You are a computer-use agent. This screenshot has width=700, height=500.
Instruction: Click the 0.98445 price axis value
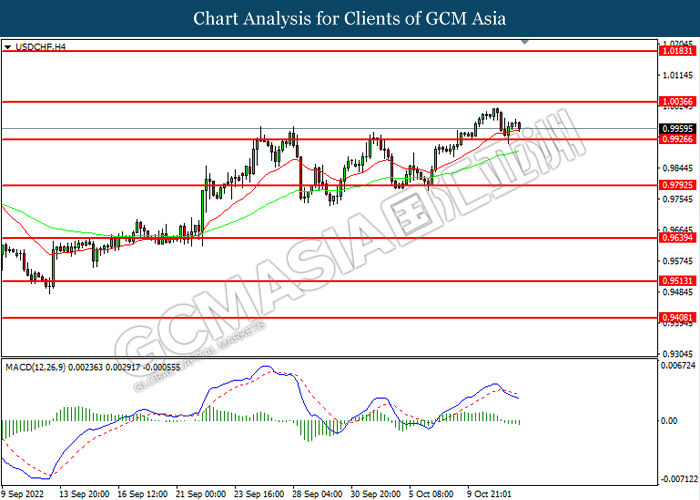coord(678,168)
